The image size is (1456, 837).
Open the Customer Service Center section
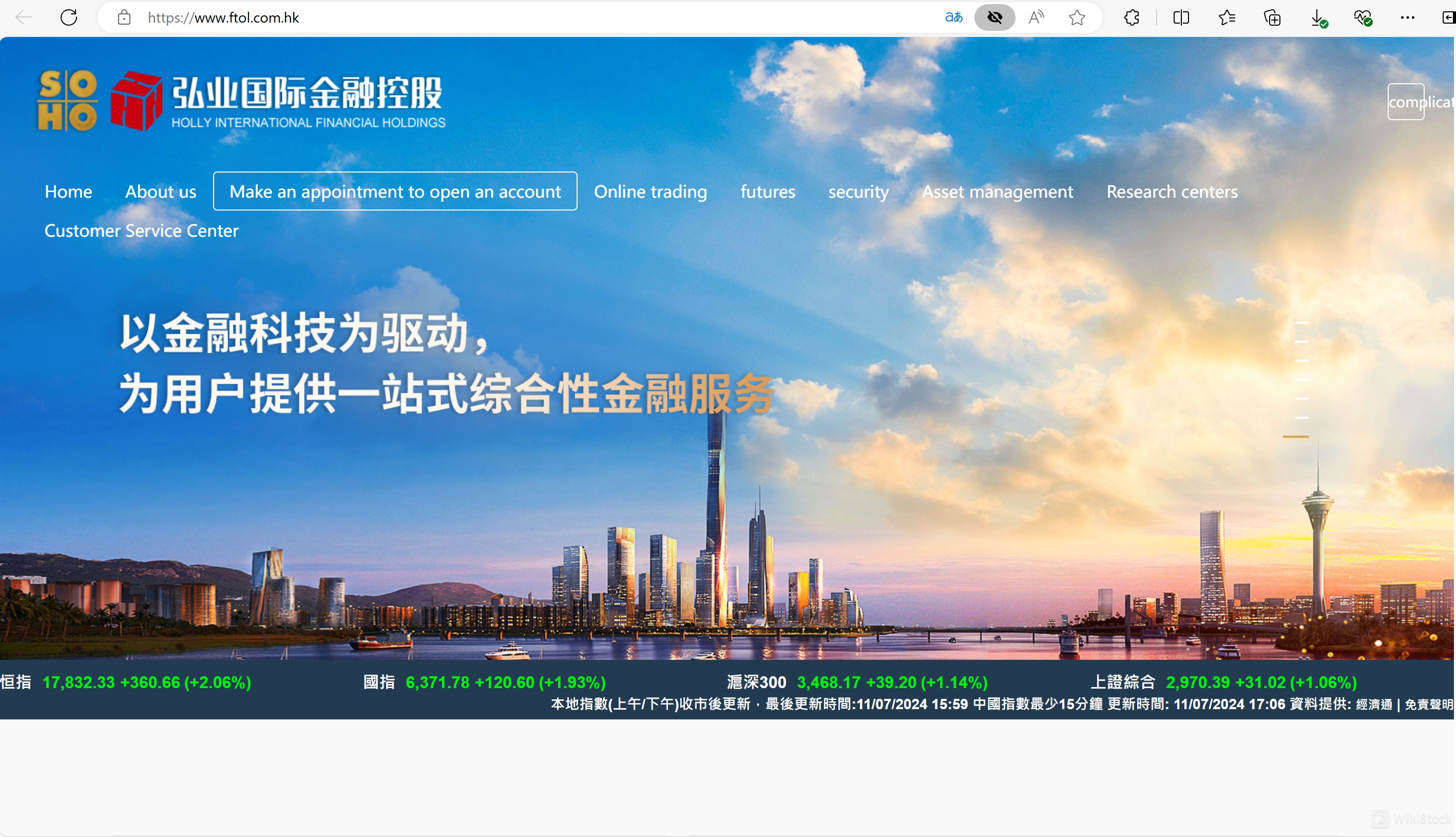click(x=141, y=231)
